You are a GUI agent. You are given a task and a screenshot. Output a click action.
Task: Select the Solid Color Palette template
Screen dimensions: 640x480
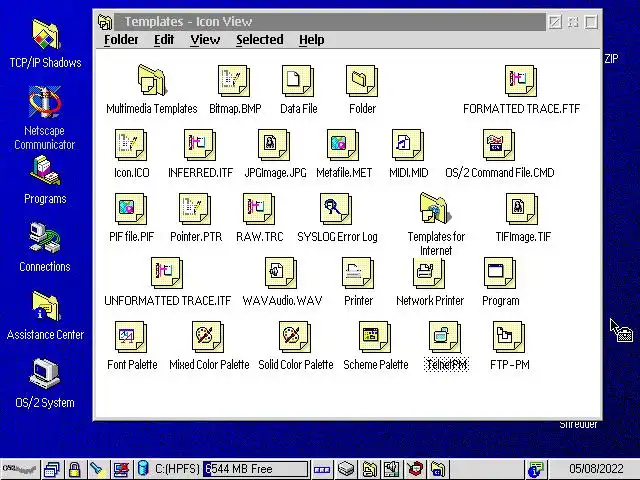(295, 337)
